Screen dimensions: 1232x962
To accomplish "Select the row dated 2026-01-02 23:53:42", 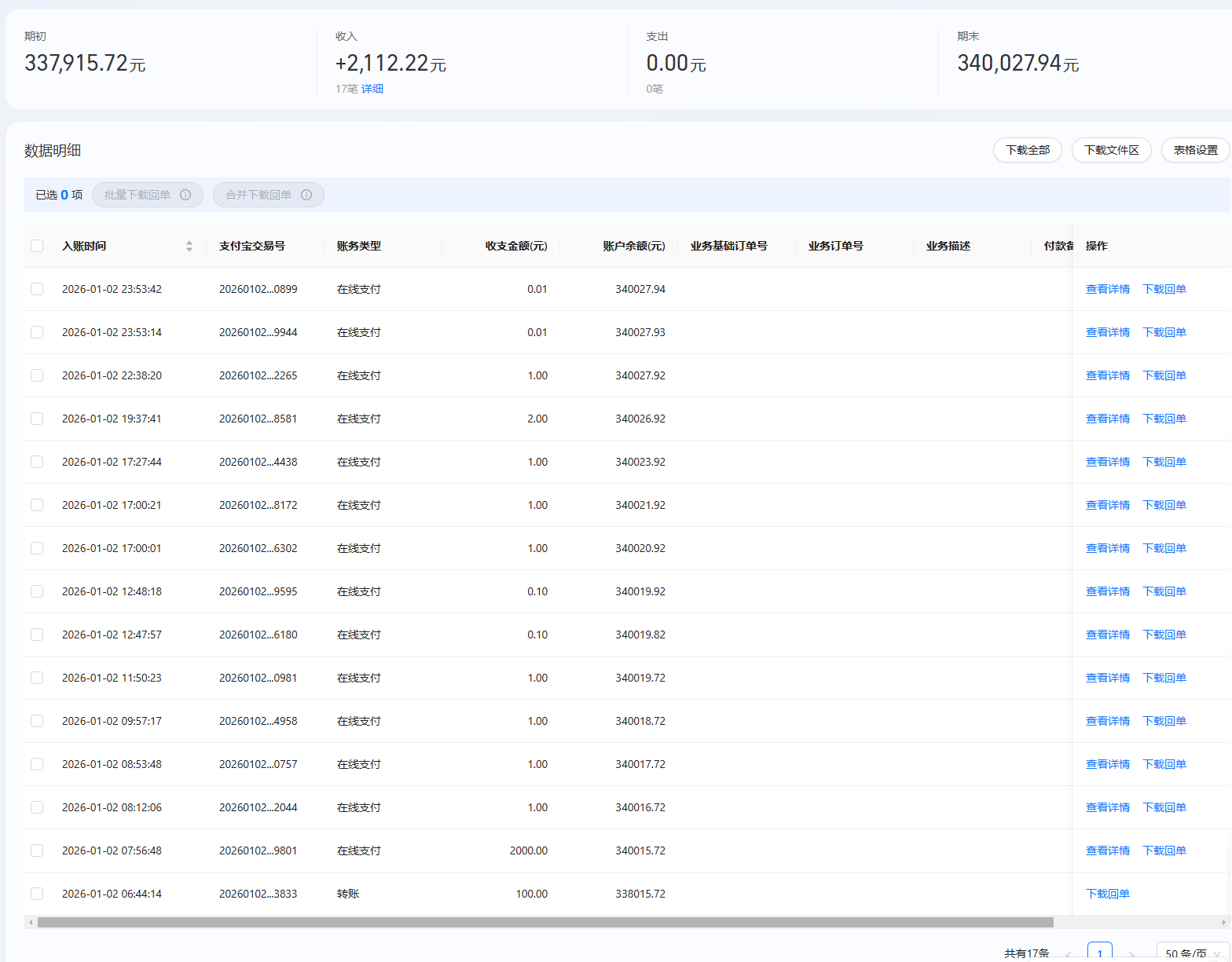I will tap(37, 289).
